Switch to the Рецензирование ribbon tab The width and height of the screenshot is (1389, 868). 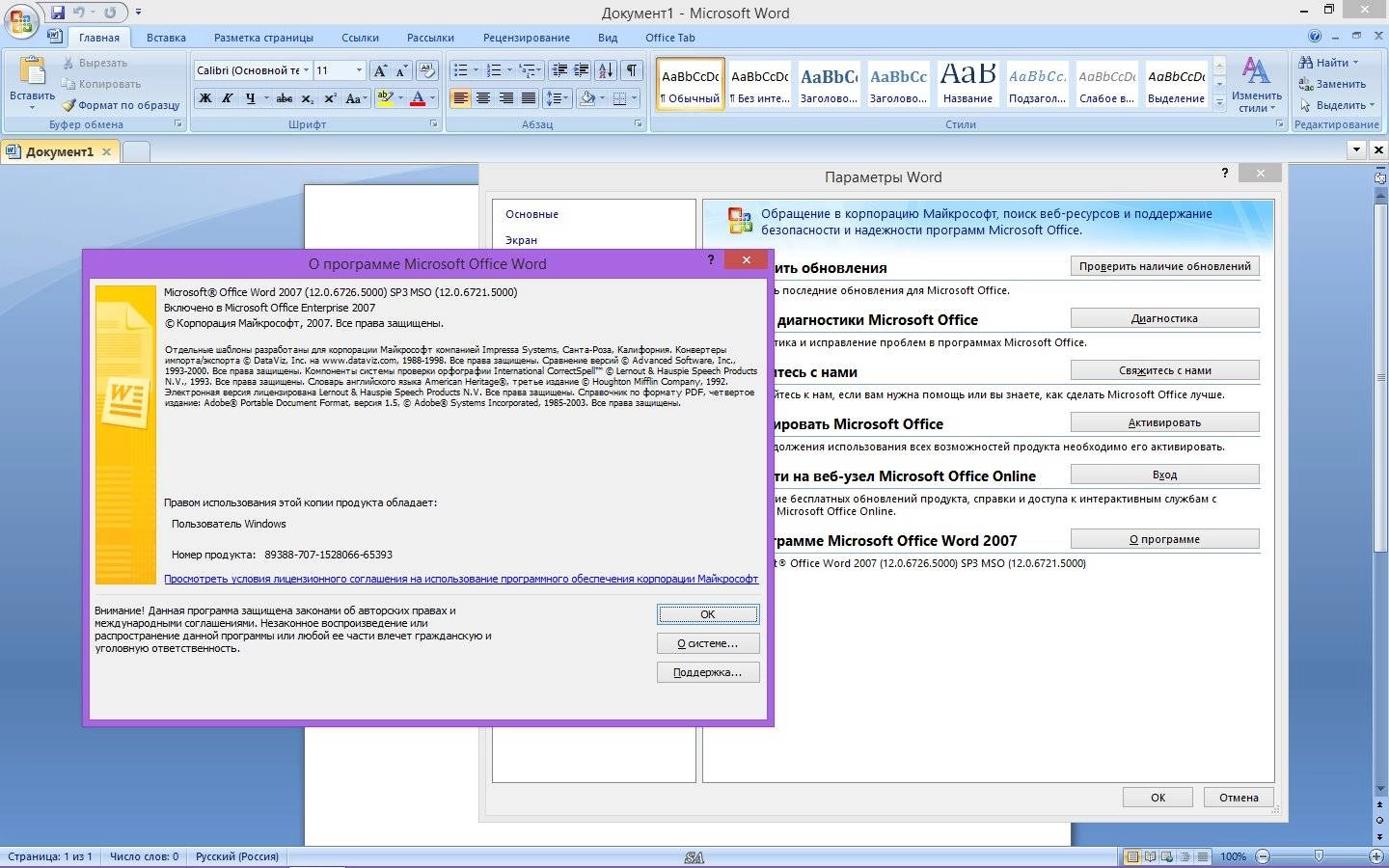[526, 38]
